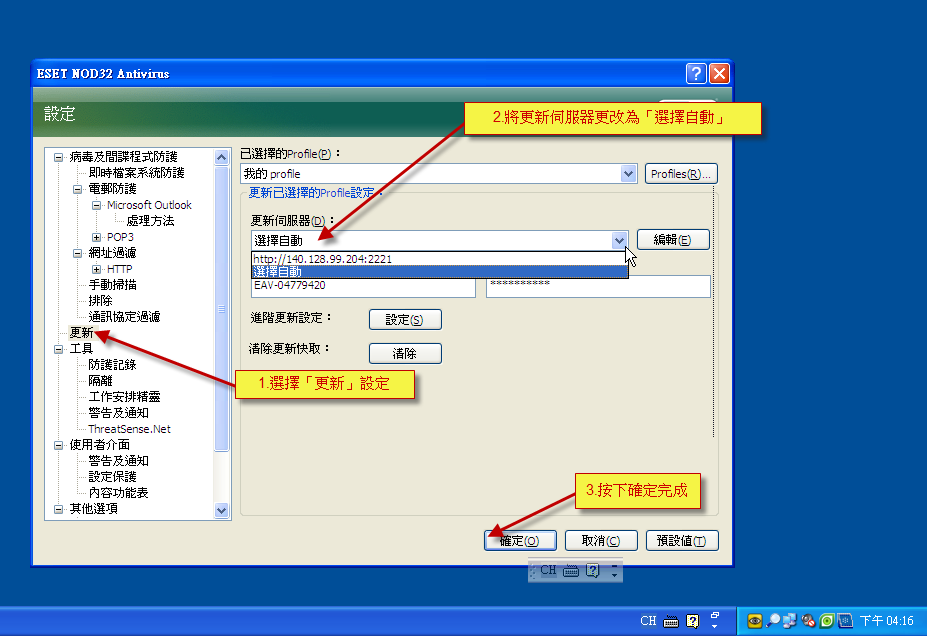
Task: Select 排除 in the settings tree
Action: click(x=101, y=301)
